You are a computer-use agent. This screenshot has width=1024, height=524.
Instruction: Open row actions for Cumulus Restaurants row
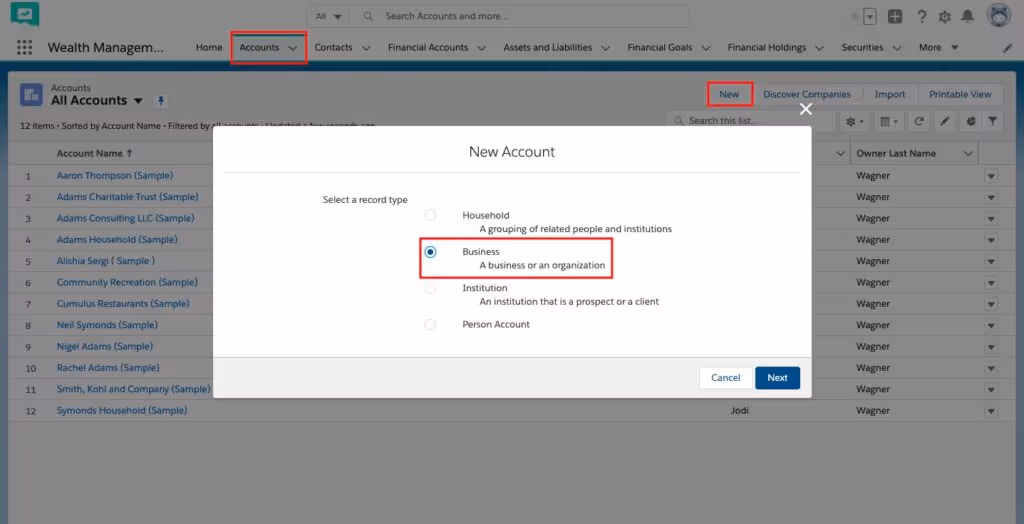[991, 304]
